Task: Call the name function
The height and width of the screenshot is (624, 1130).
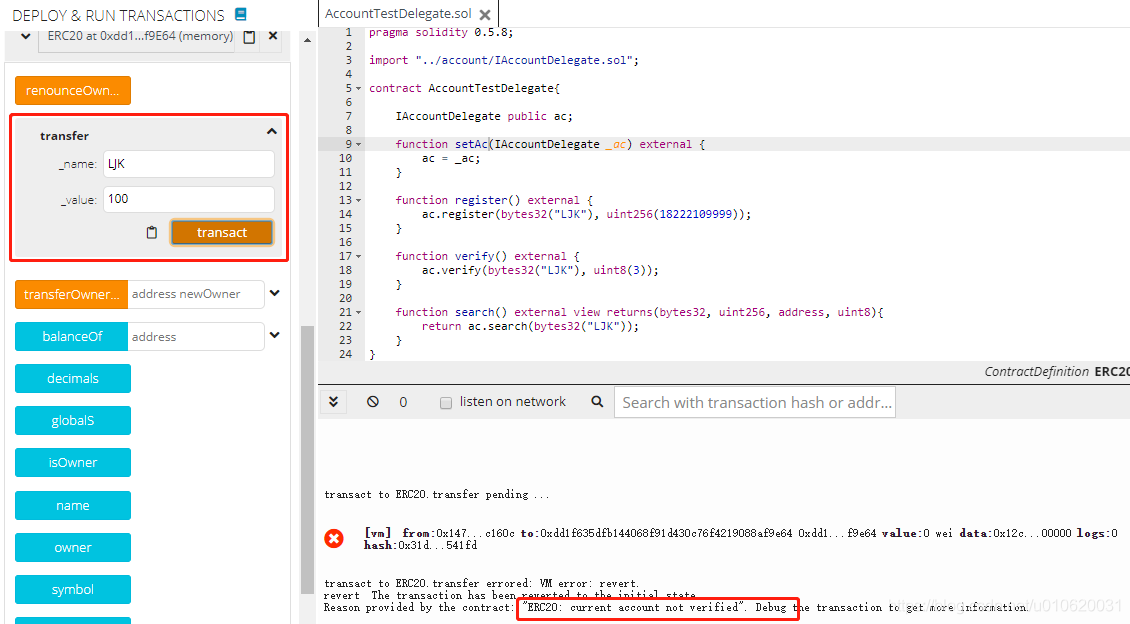Action: pos(73,505)
